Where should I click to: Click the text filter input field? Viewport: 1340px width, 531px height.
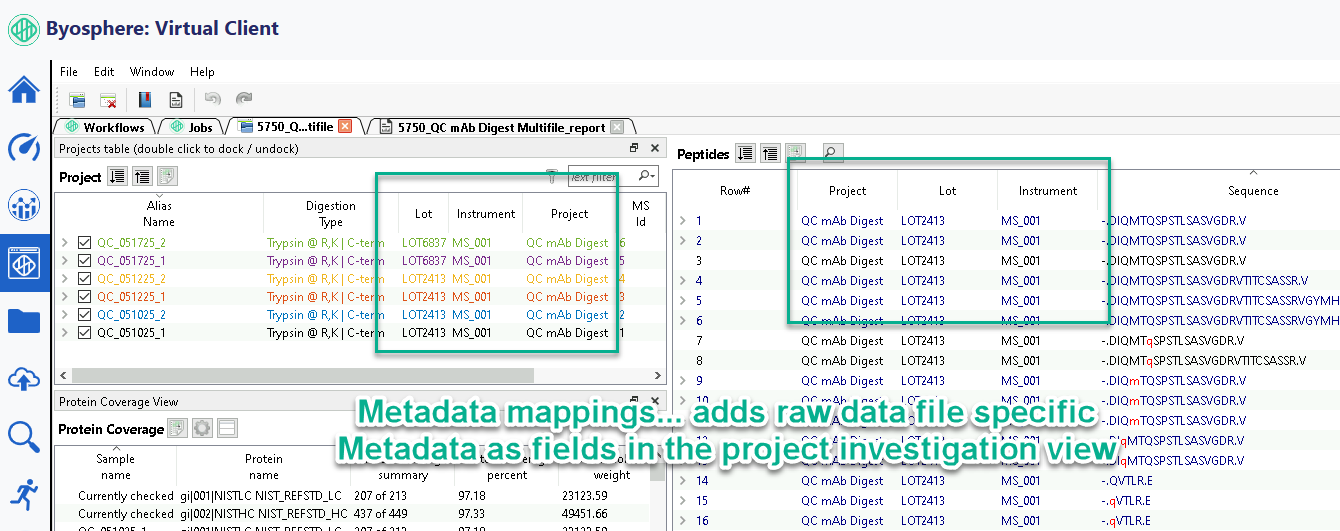602,176
